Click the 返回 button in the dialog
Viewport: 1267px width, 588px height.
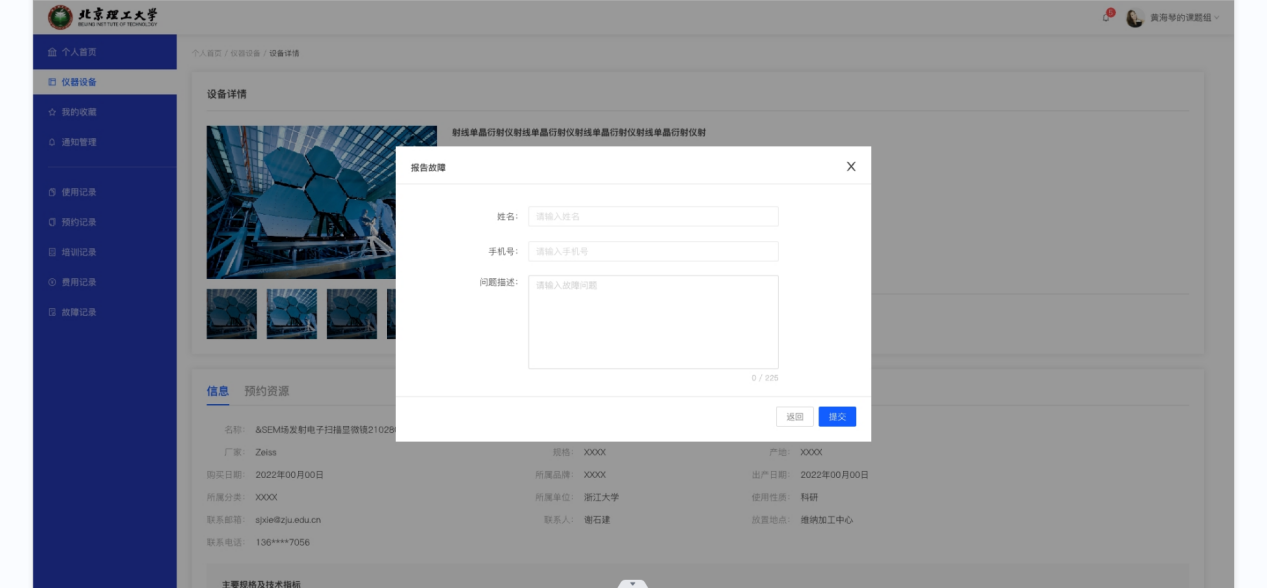click(x=794, y=416)
